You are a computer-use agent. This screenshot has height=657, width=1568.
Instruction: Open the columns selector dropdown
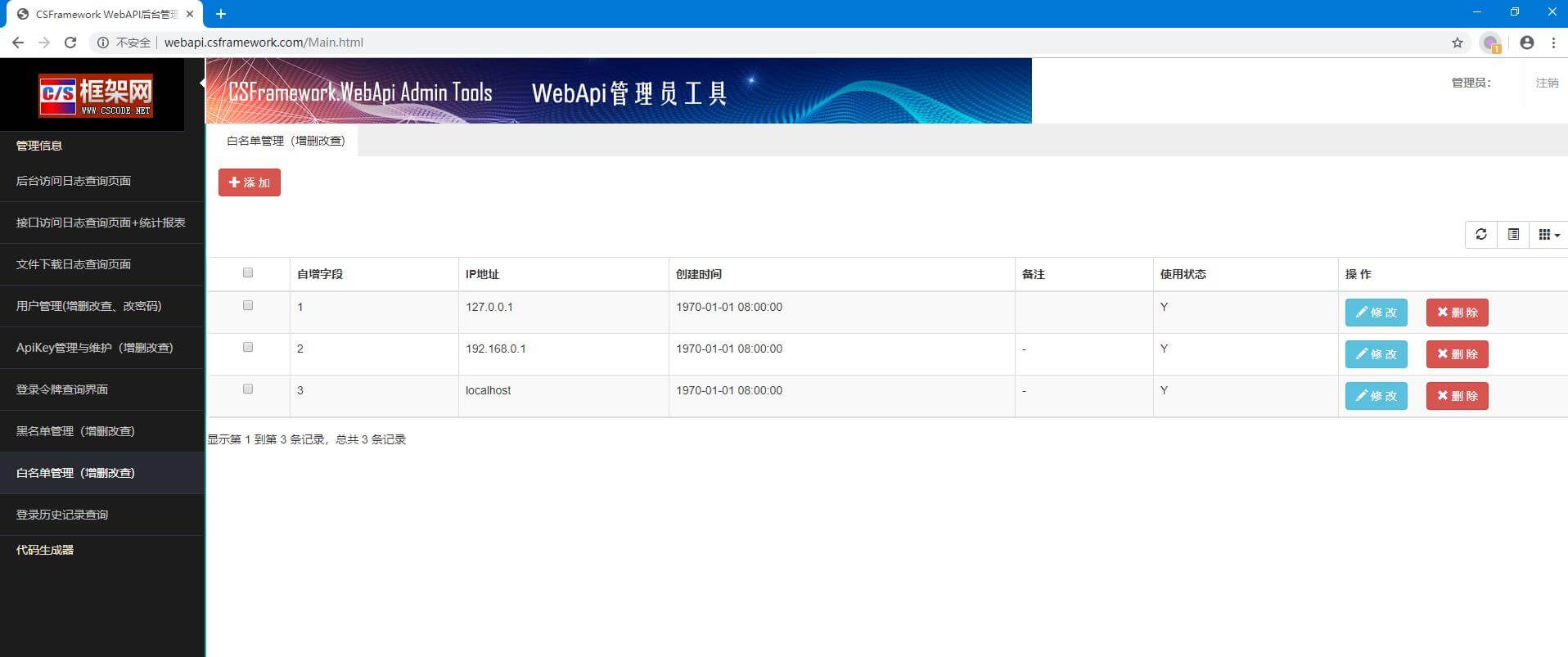click(1548, 235)
